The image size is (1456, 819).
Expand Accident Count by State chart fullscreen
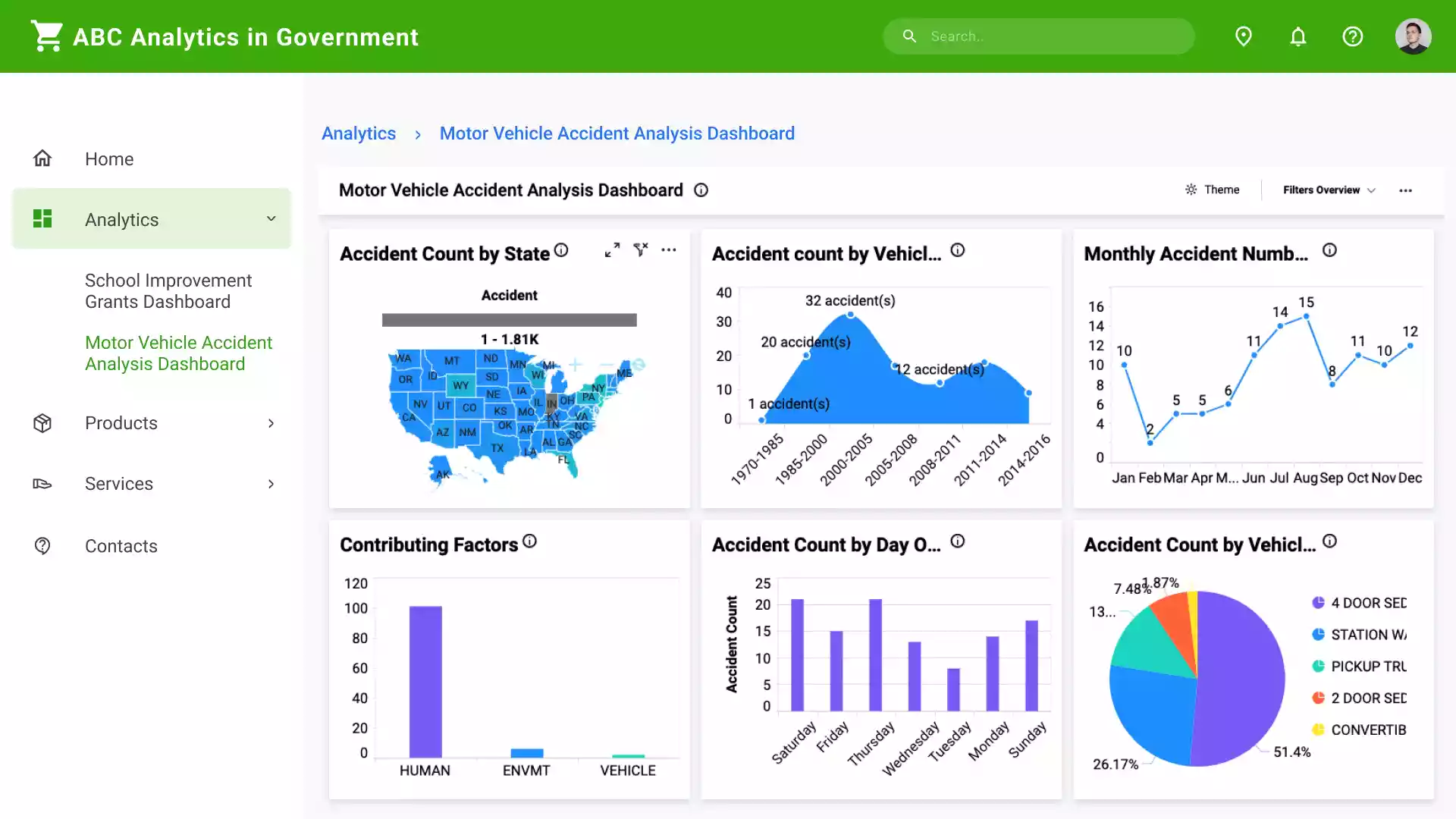[x=612, y=250]
